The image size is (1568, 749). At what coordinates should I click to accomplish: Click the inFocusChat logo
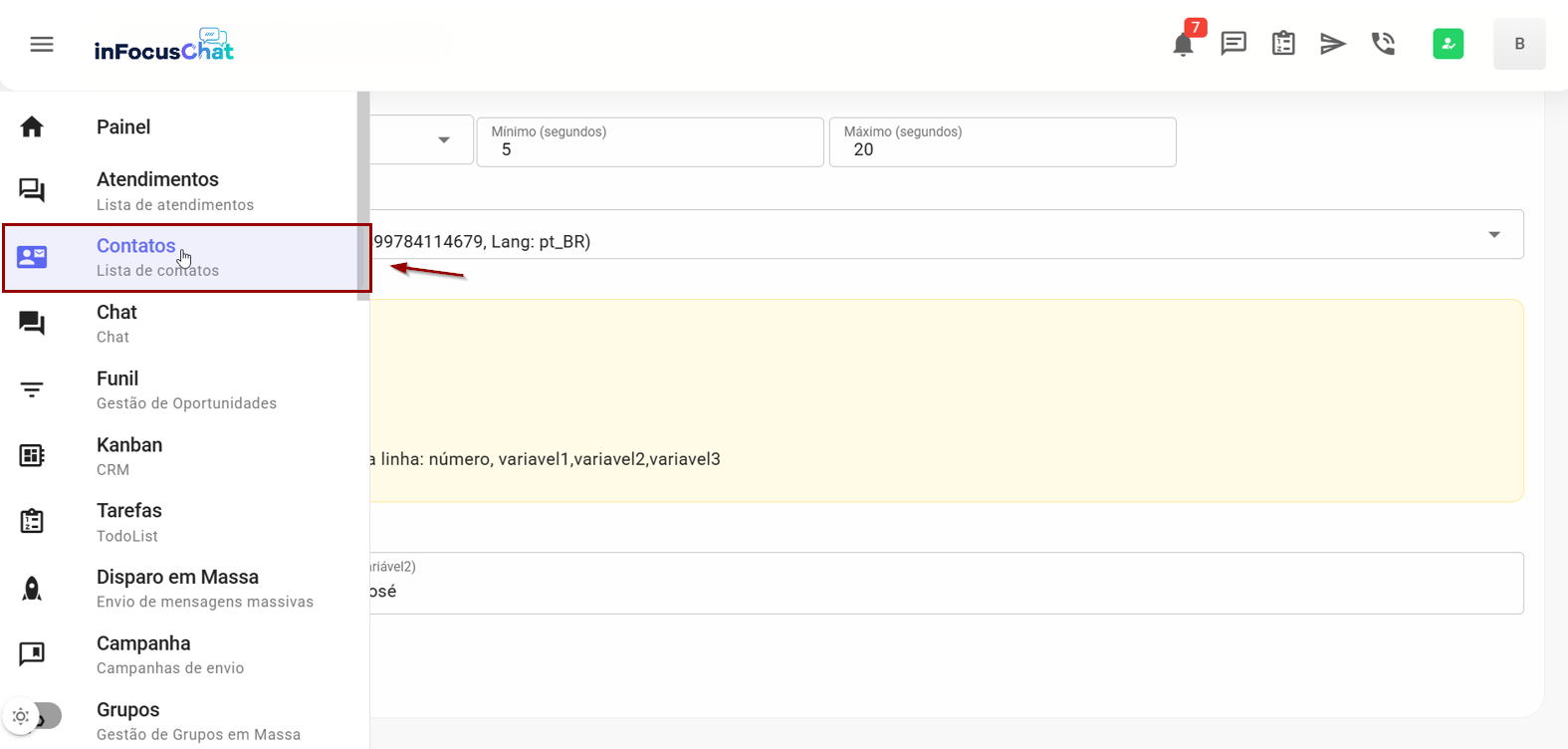(x=164, y=46)
